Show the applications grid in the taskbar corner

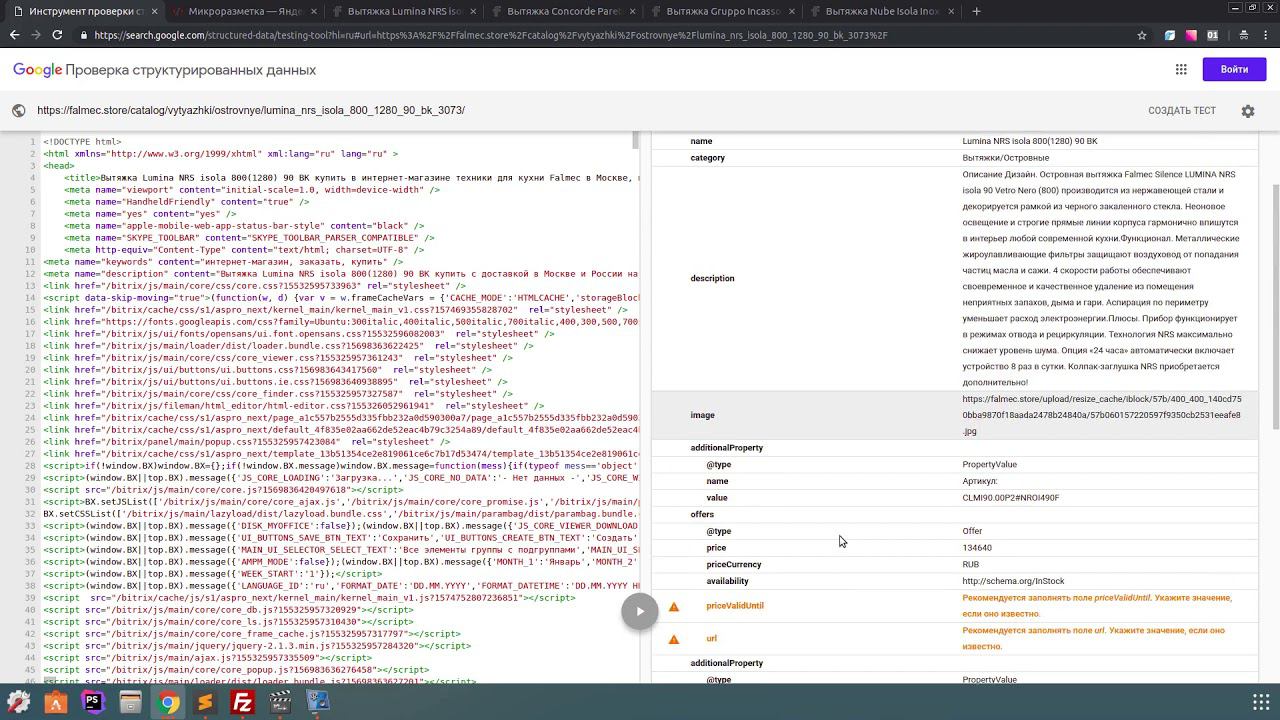1260,703
